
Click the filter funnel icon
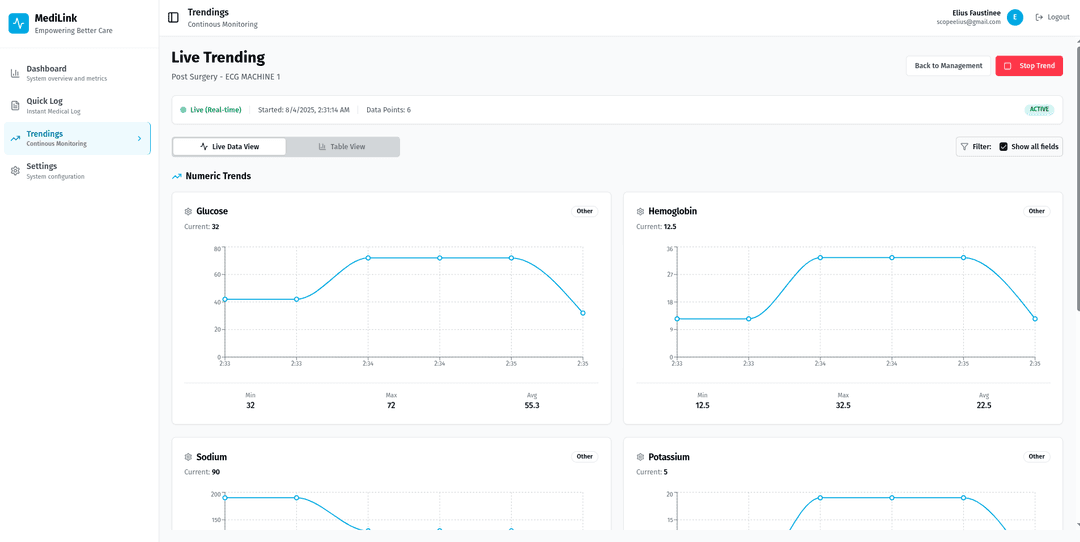pos(964,147)
